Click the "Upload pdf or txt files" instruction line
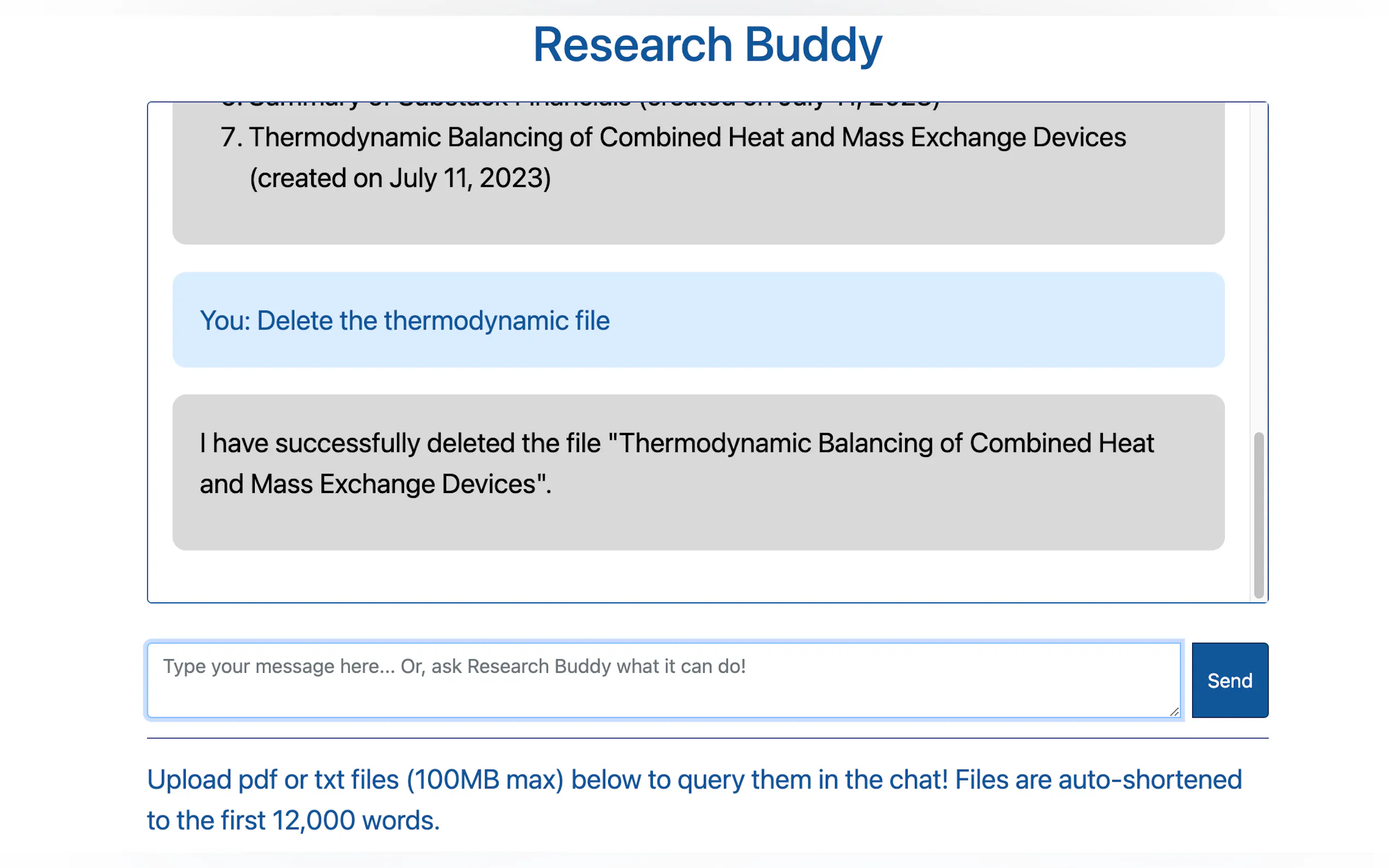 [x=693, y=779]
